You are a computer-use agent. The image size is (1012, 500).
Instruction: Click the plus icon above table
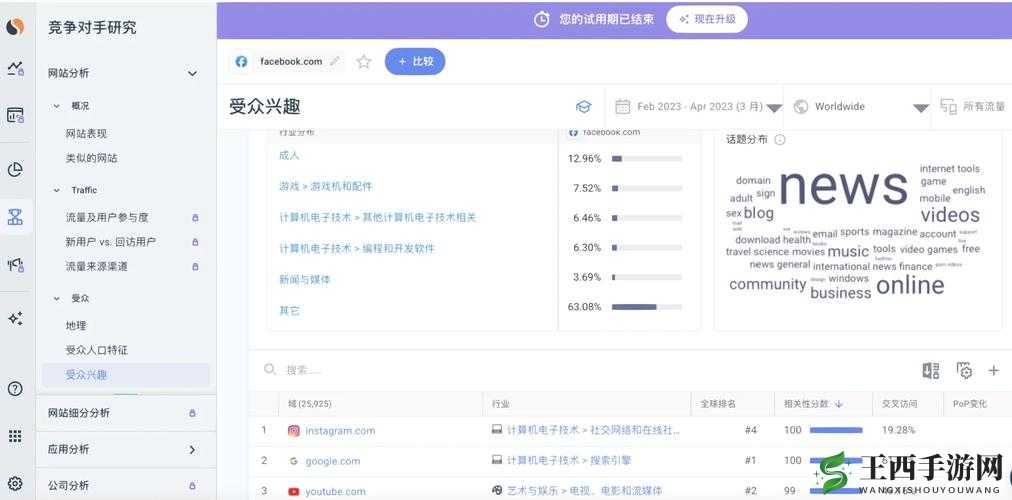coord(993,370)
